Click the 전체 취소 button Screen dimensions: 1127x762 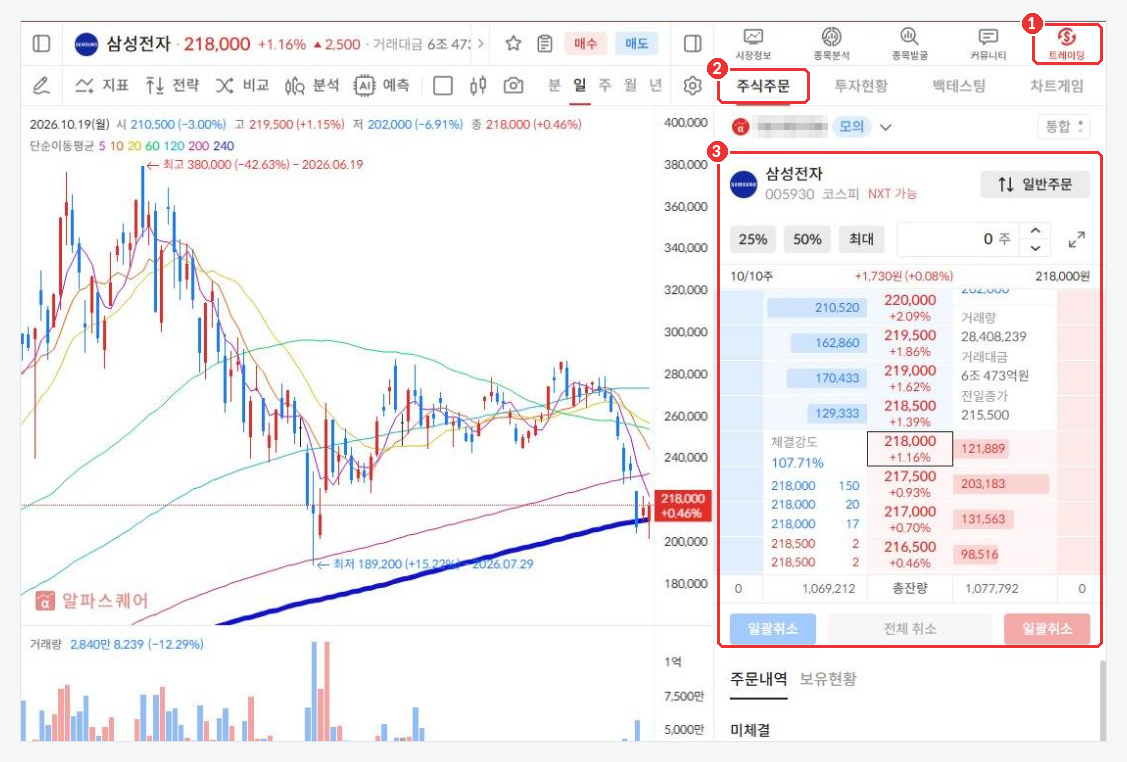click(910, 629)
